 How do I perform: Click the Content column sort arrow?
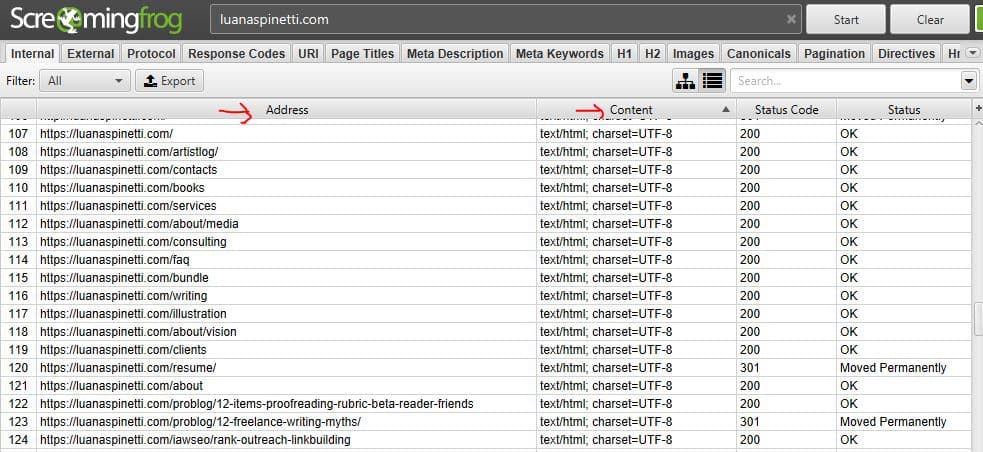point(725,110)
